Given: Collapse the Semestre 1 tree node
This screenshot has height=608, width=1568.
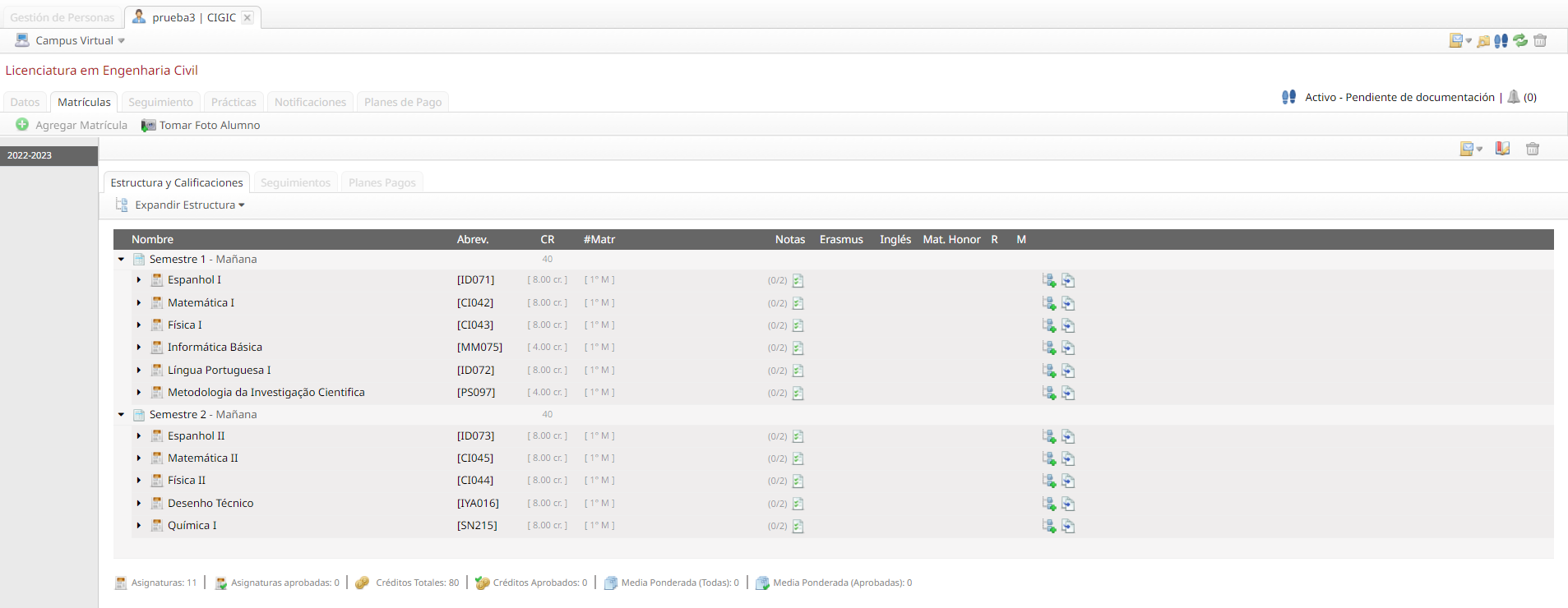Looking at the screenshot, I should [x=121, y=260].
